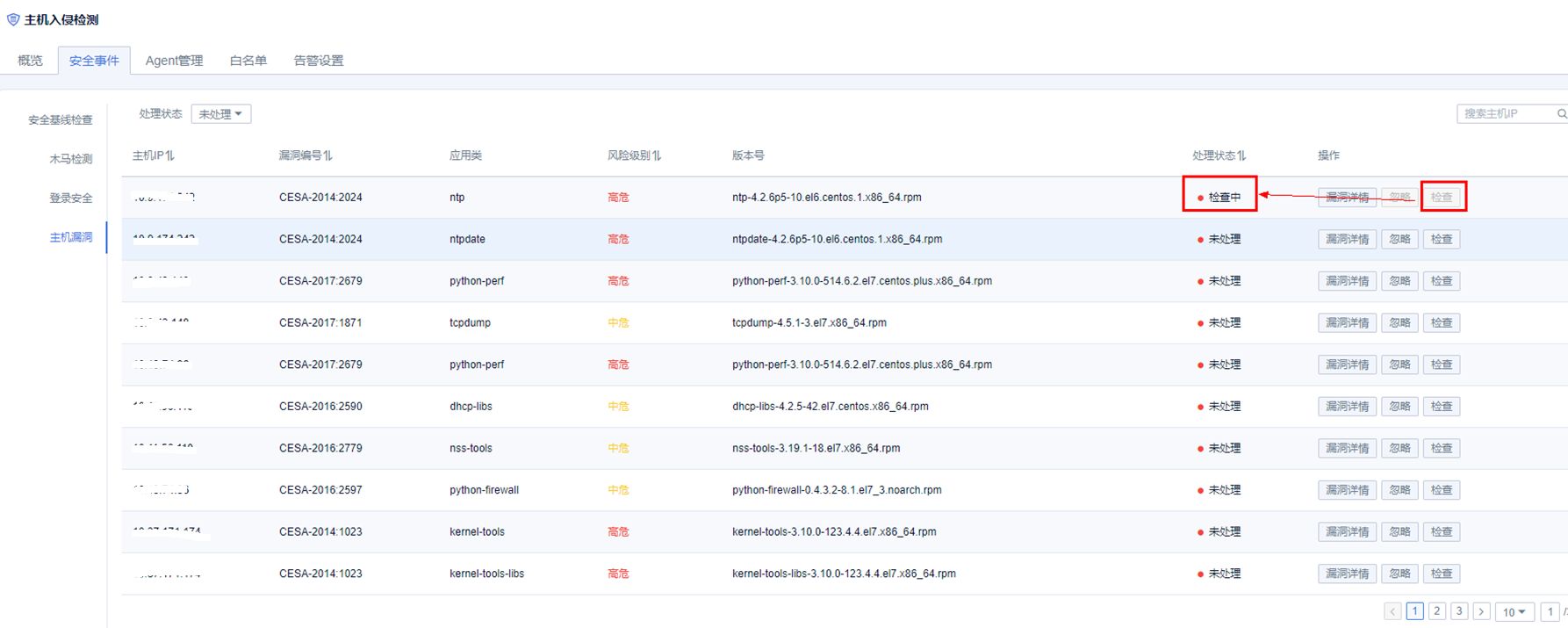
Task: Click 检查 for the kernel-tools-libs row
Action: [x=1442, y=574]
